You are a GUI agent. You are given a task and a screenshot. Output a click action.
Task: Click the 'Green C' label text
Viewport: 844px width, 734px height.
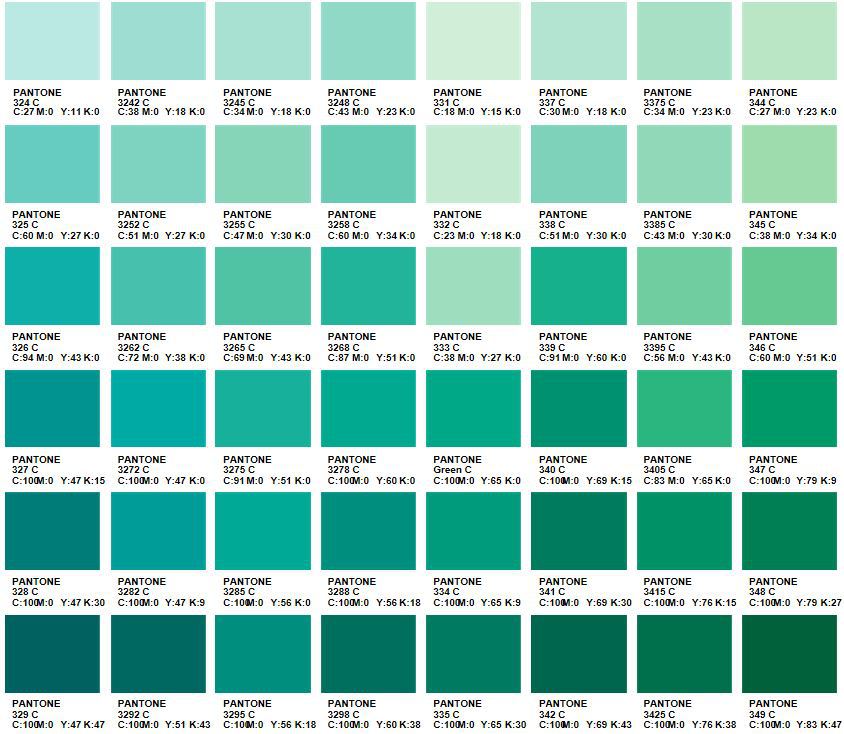pos(452,470)
